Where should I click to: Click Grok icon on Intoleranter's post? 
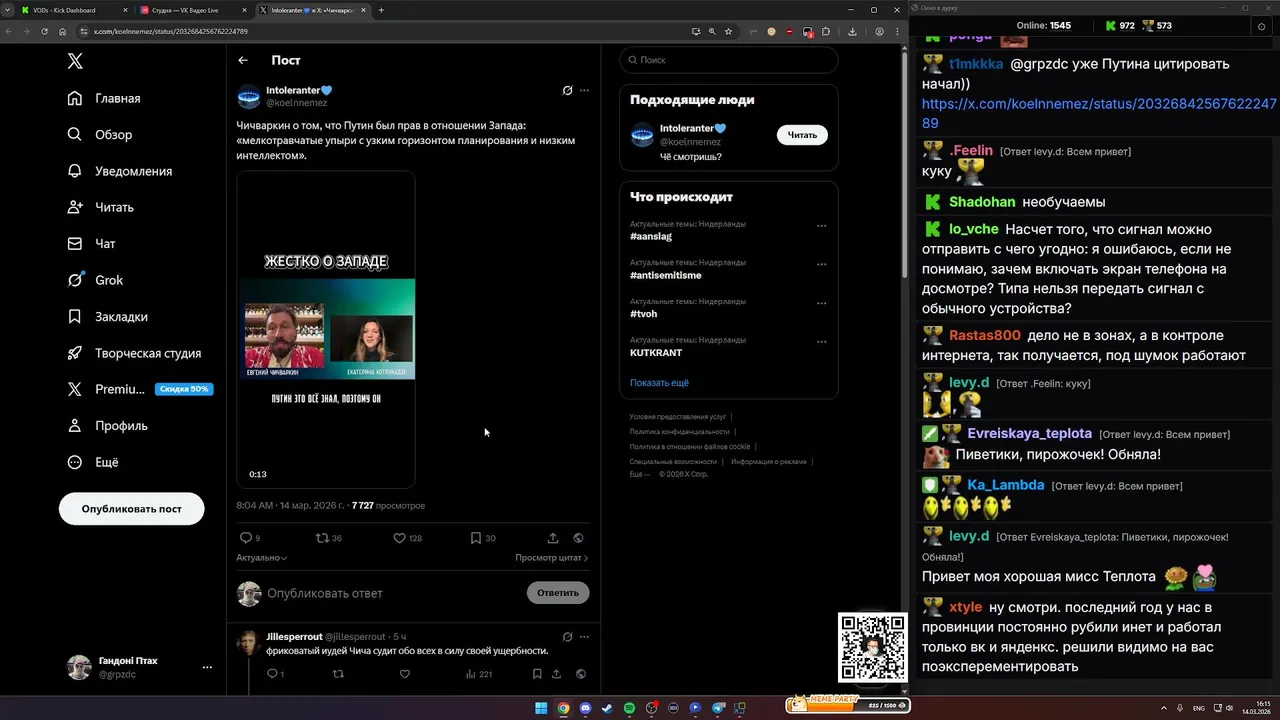pyautogui.click(x=567, y=90)
